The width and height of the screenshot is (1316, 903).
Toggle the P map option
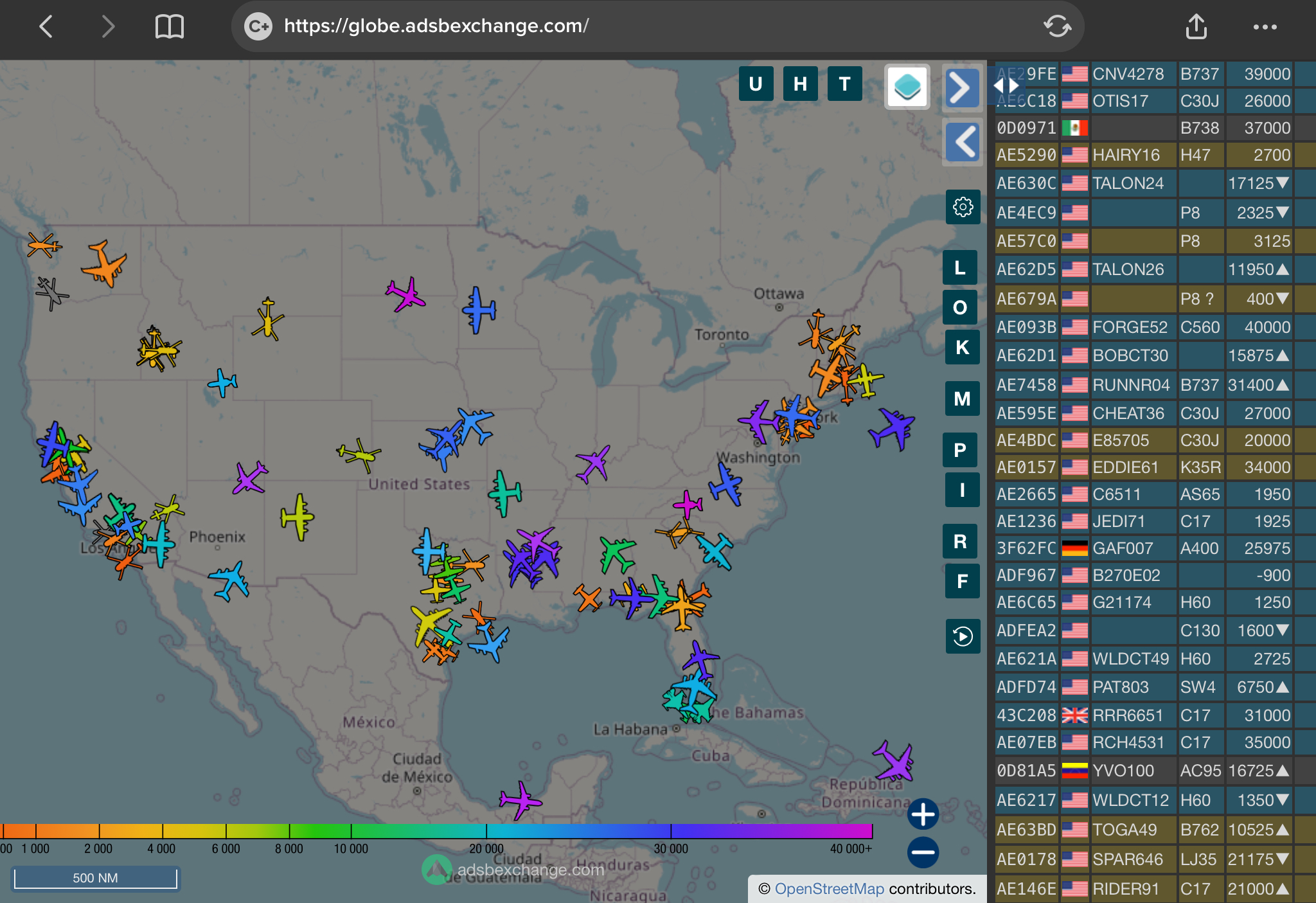[x=960, y=450]
